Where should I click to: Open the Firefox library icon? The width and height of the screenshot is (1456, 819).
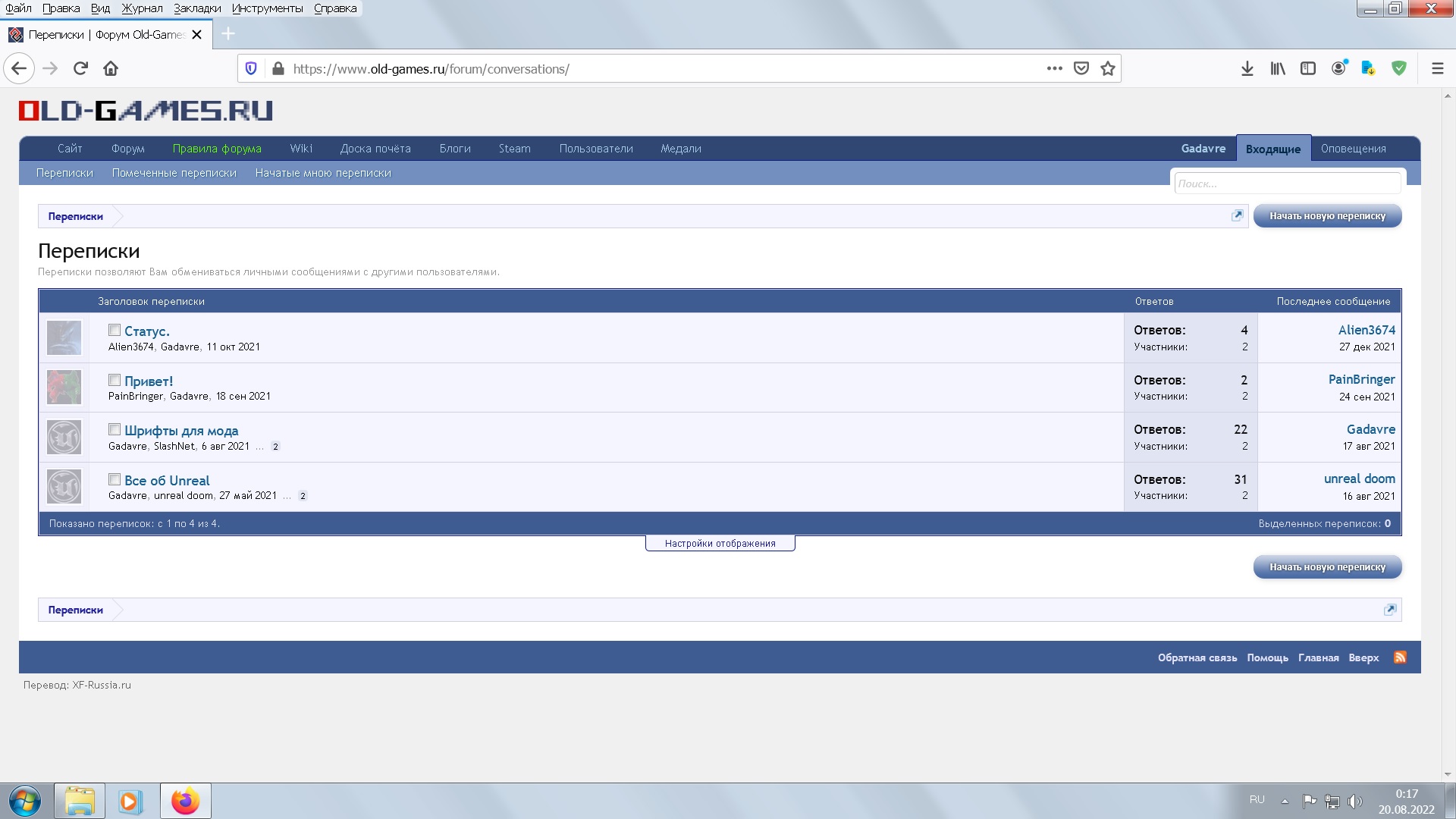[x=1278, y=69]
